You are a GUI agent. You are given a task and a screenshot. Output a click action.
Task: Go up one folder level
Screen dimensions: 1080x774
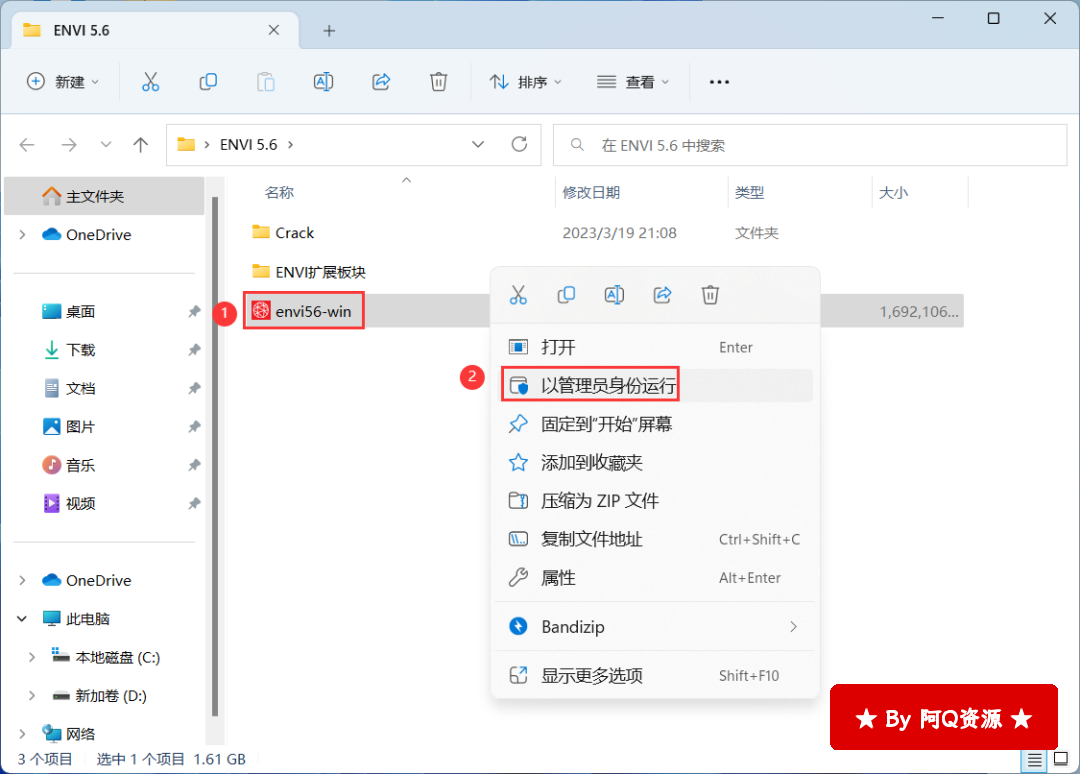(141, 145)
